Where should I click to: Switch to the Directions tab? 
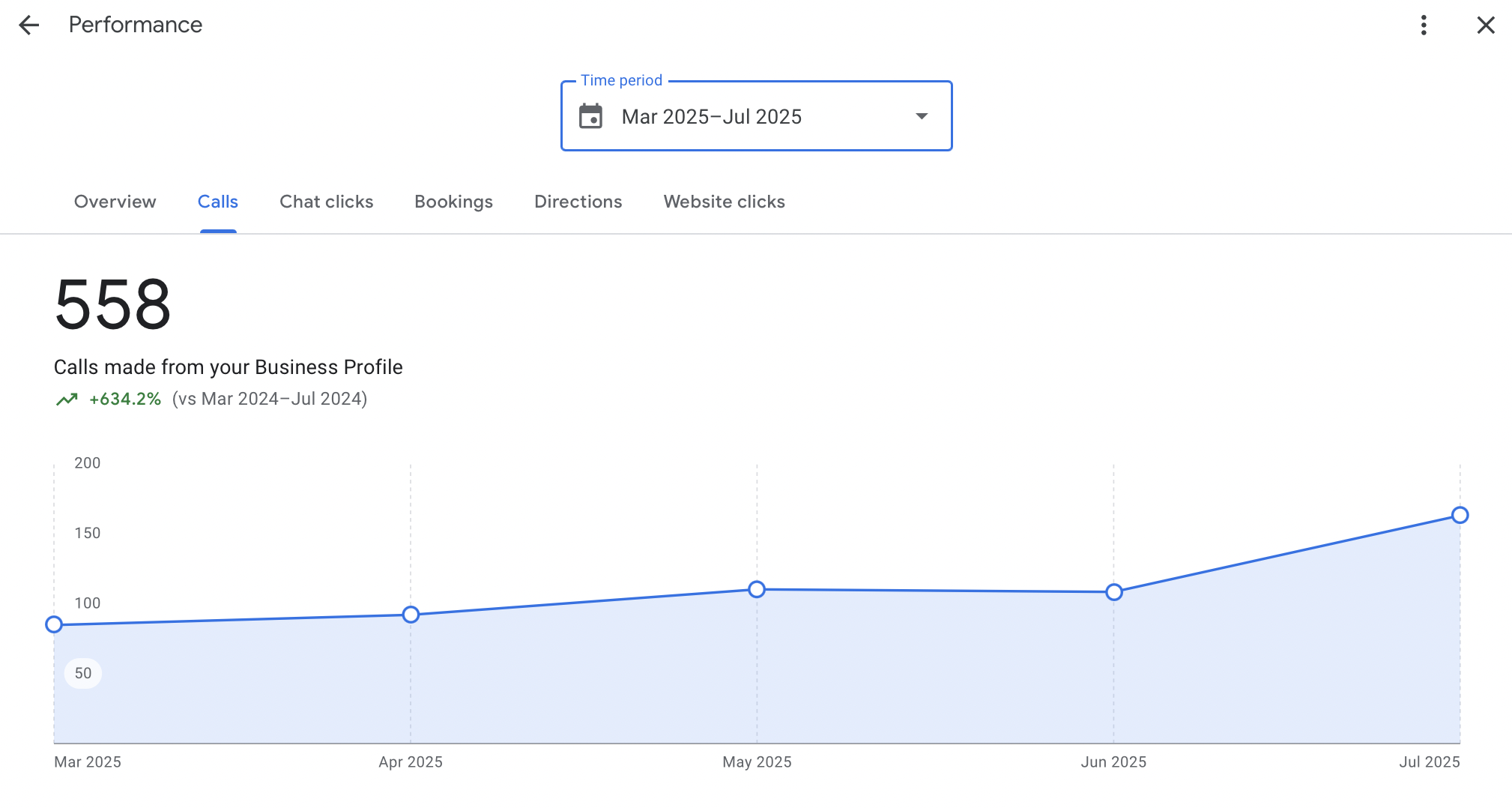[x=578, y=202]
